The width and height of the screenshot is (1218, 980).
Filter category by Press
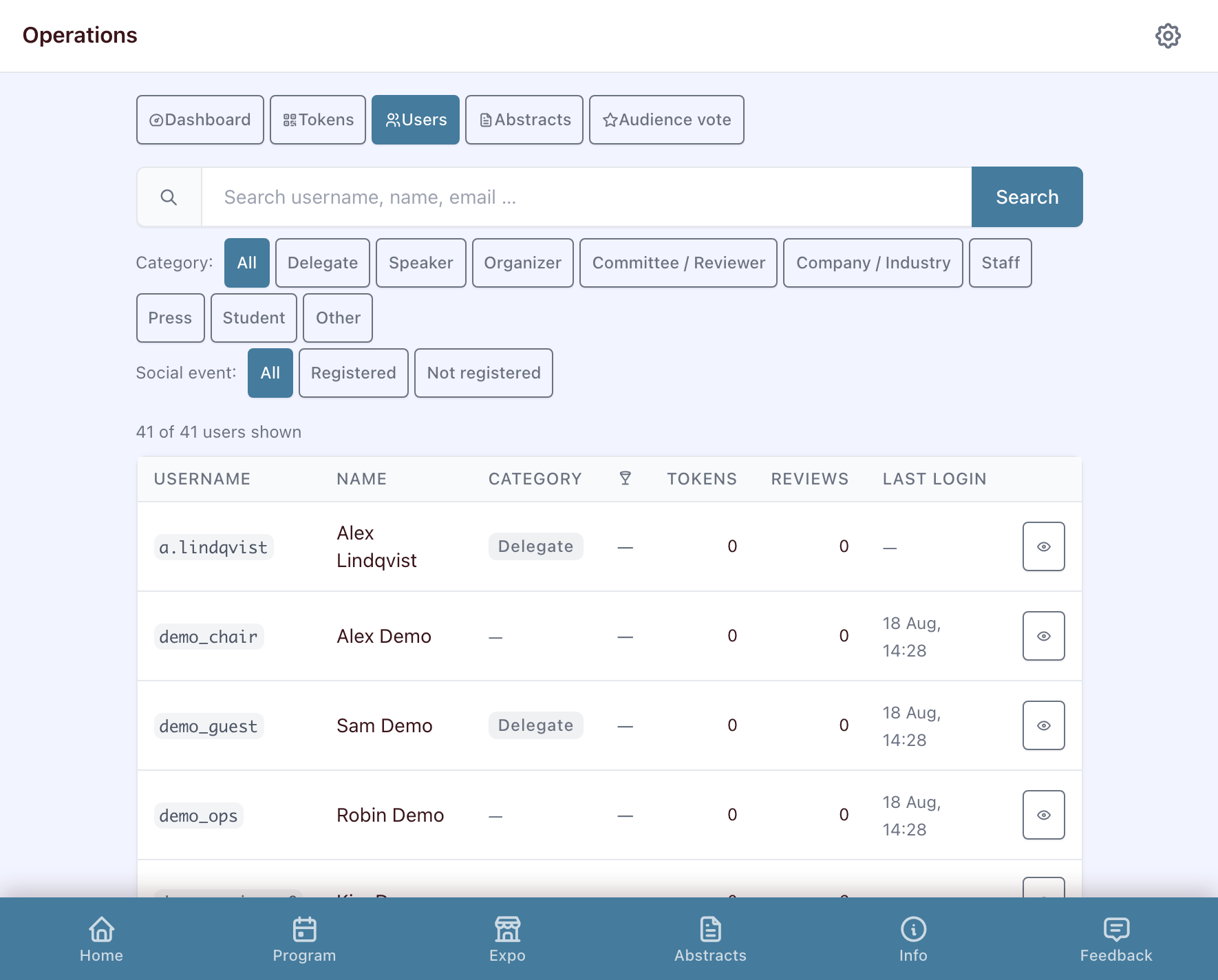click(171, 318)
